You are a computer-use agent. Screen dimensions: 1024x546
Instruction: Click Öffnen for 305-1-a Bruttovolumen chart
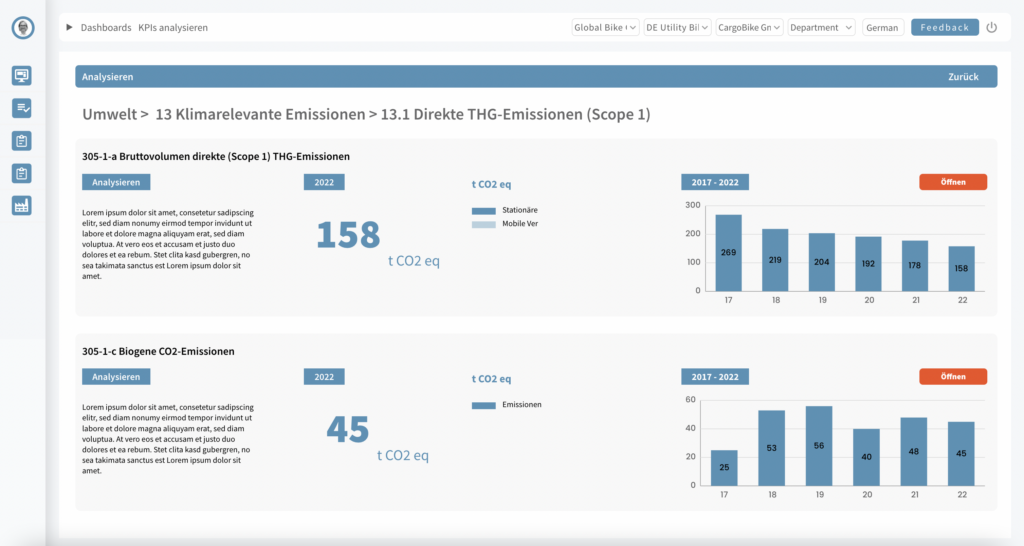pyautogui.click(x=953, y=182)
